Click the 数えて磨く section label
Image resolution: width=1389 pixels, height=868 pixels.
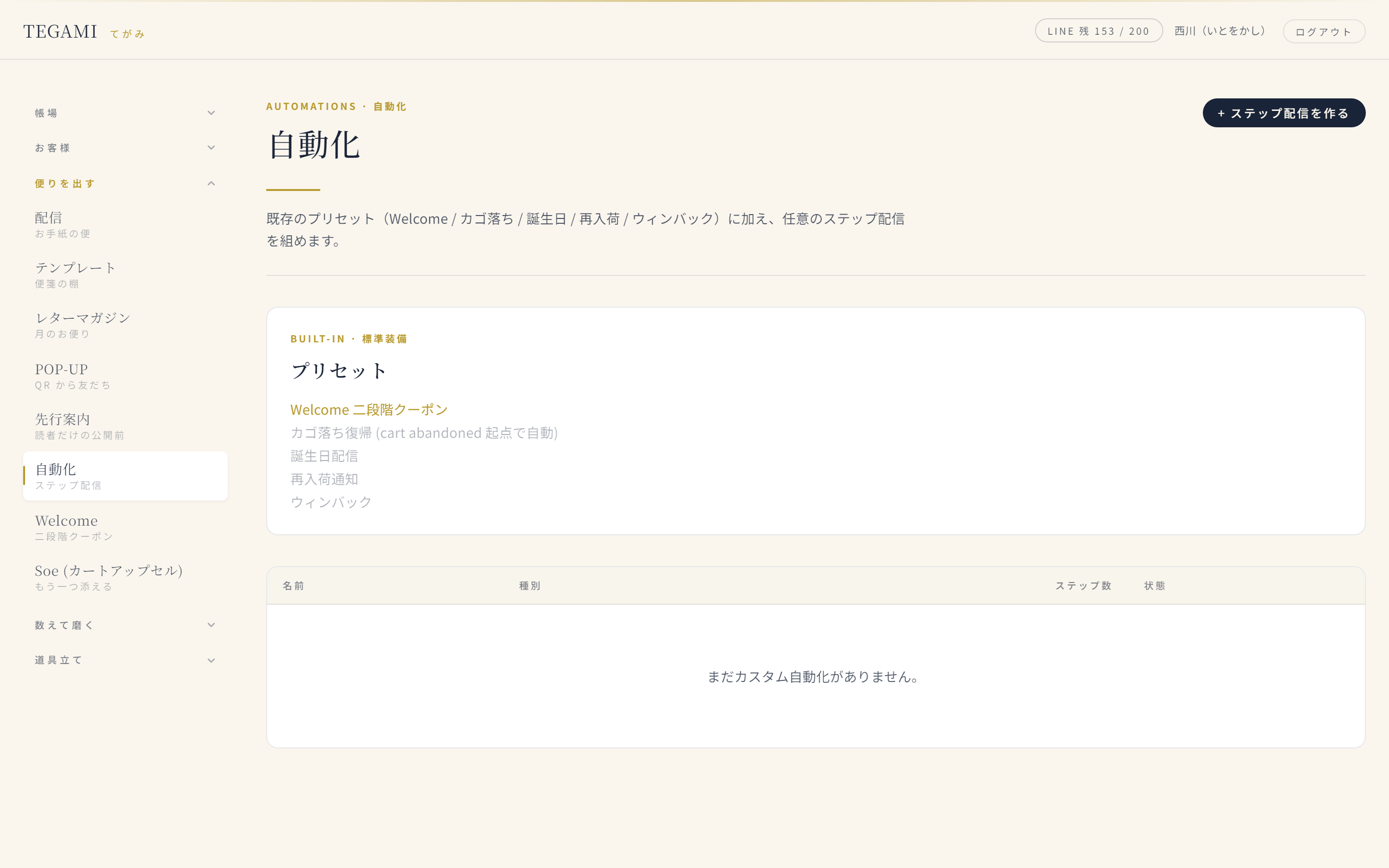(64, 625)
